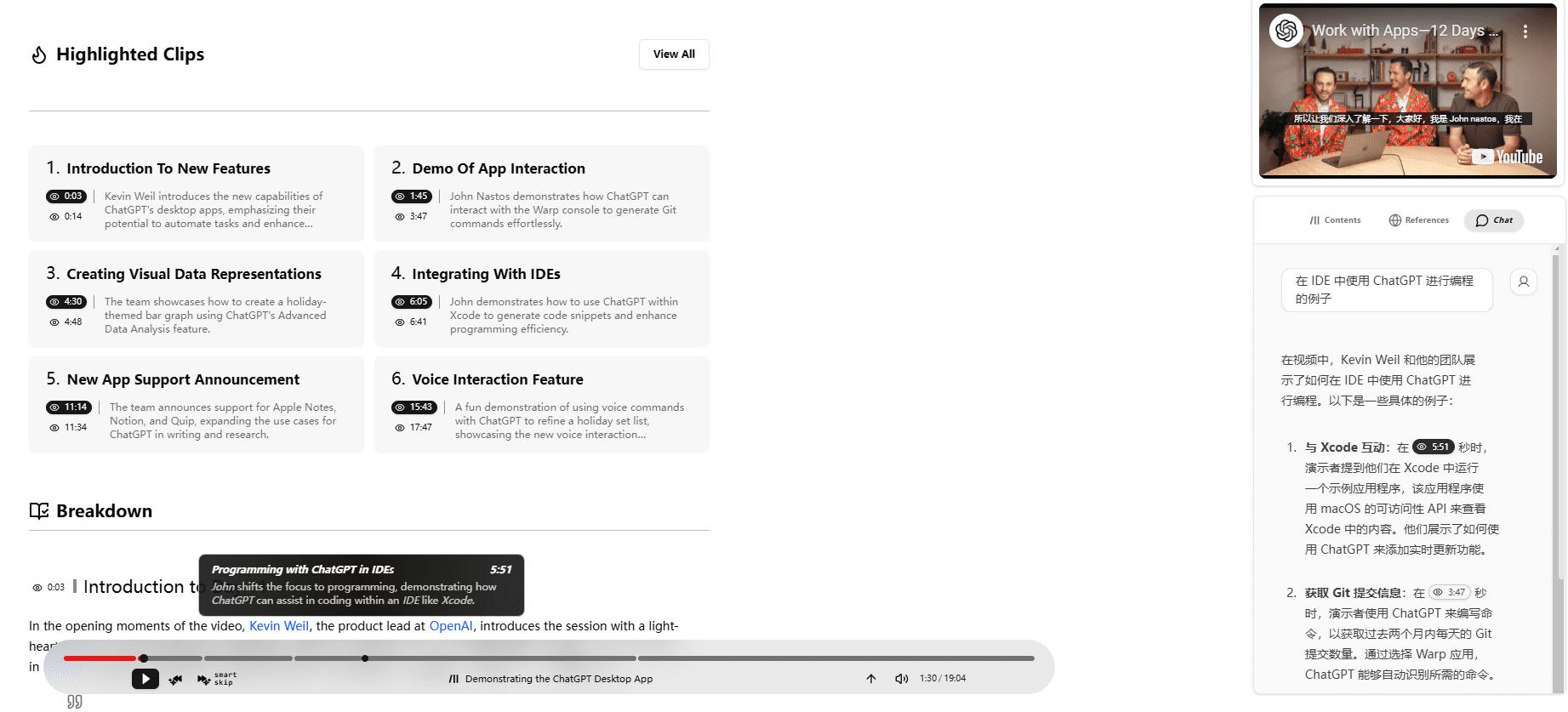Click the 0:14 duration in Introduction clip
The image size is (1568, 712).
pos(66,217)
